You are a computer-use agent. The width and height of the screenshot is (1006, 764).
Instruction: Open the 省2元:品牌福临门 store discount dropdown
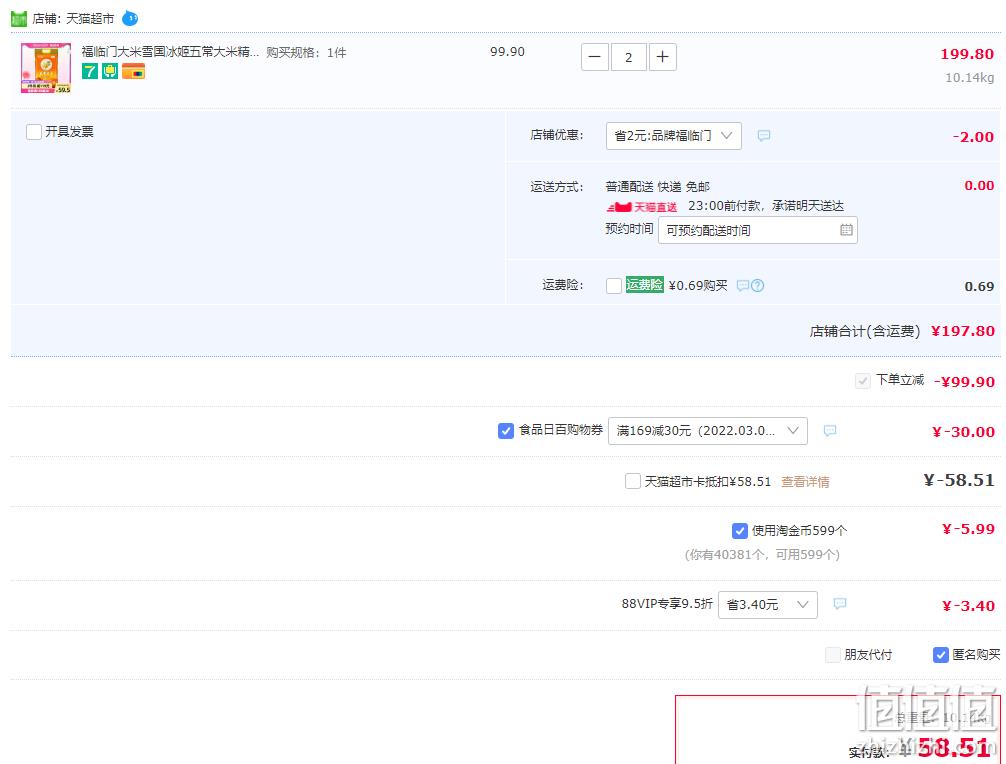[674, 136]
